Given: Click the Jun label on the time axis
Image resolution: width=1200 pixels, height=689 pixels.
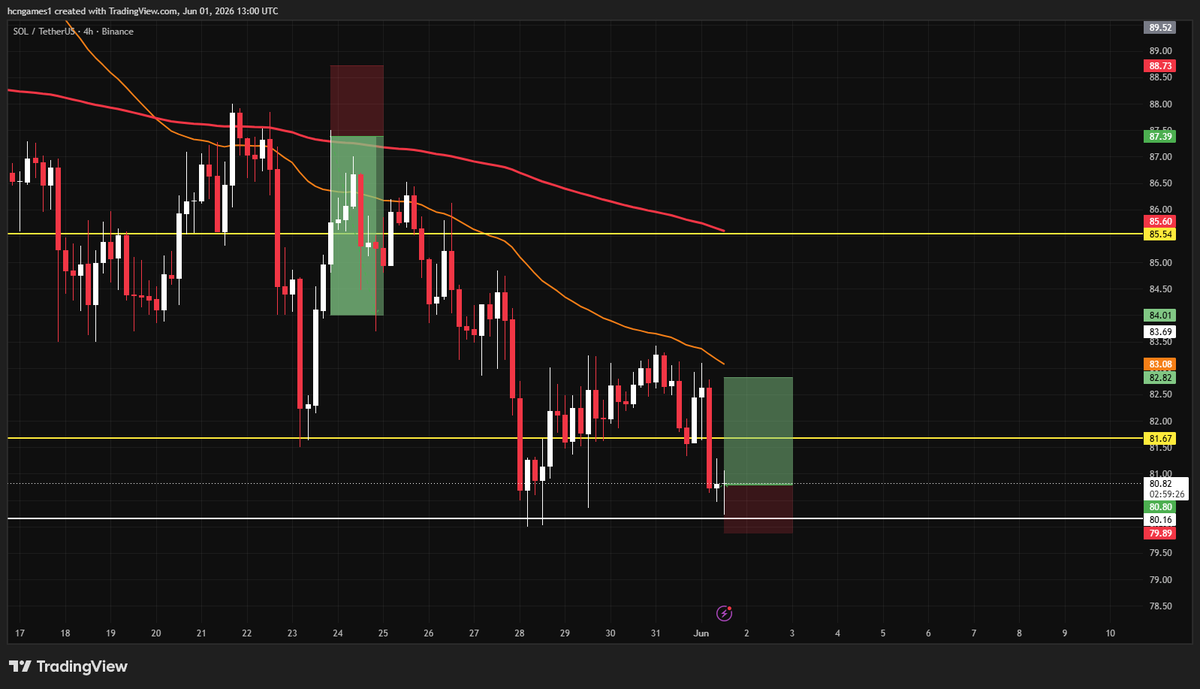Looking at the screenshot, I should pos(701,633).
